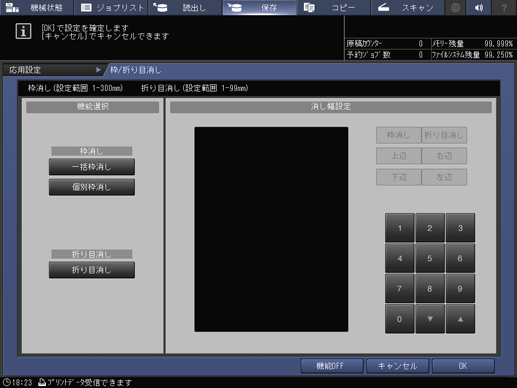Choose the 枠消し button in erase width panel
517x388 pixels.
pyautogui.click(x=399, y=135)
